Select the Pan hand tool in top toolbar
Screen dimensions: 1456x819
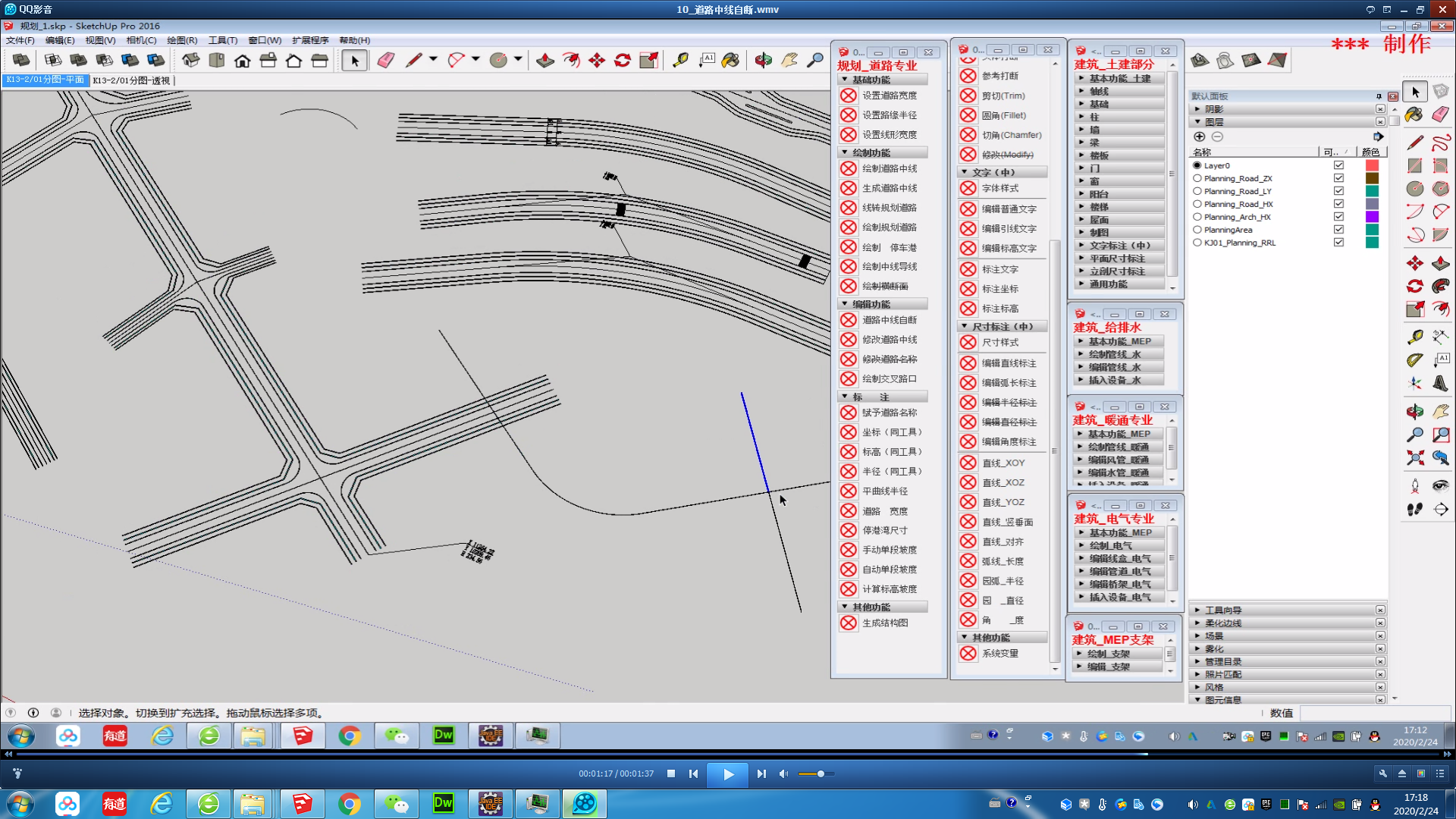(789, 61)
